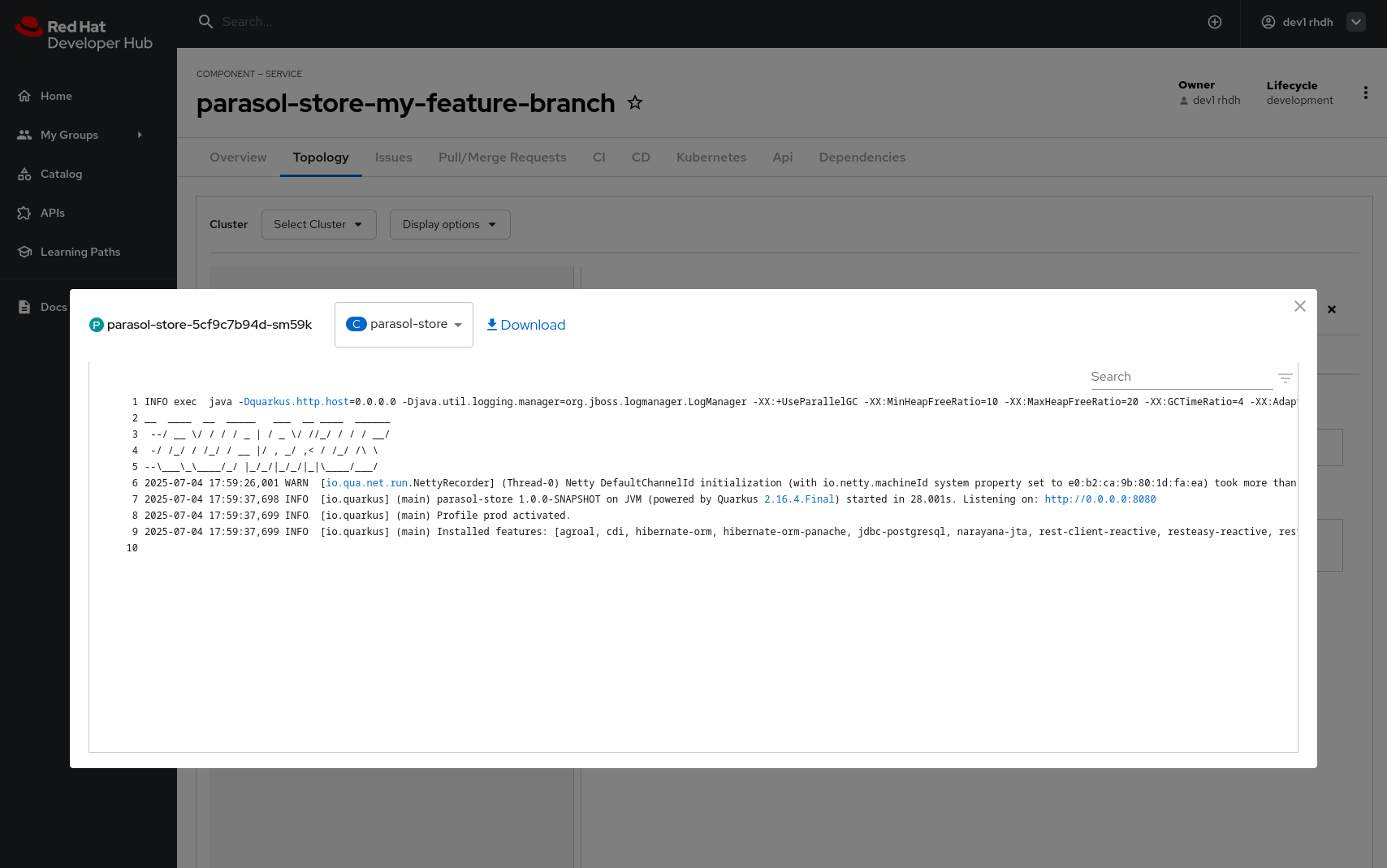This screenshot has width=1387, height=868.
Task: Close the side panel behind the dialog
Action: point(1332,309)
